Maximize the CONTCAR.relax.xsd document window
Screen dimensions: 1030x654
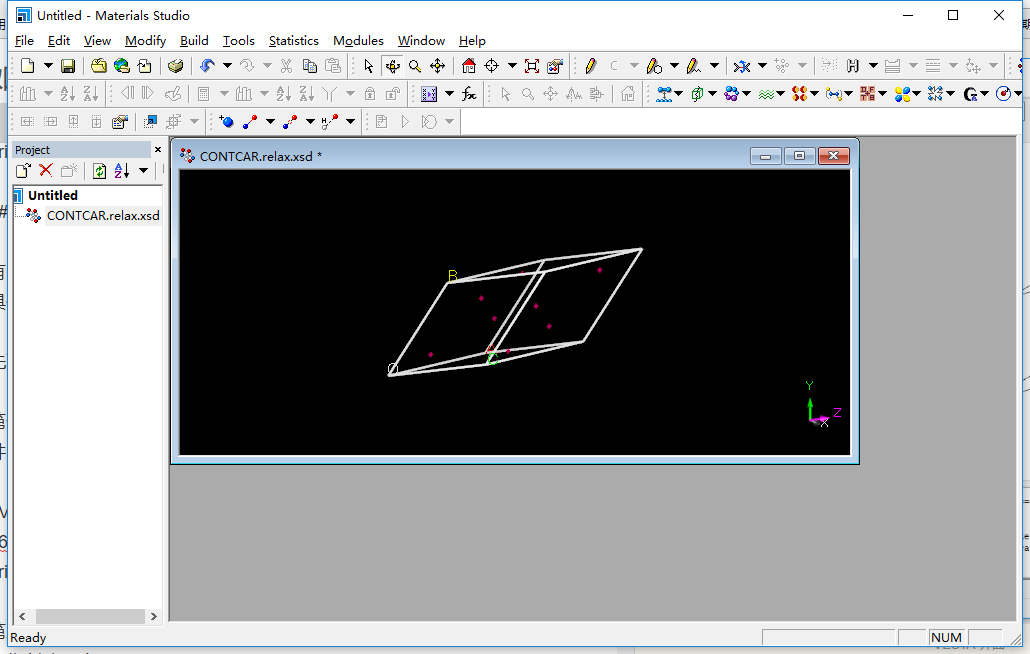pyautogui.click(x=799, y=156)
